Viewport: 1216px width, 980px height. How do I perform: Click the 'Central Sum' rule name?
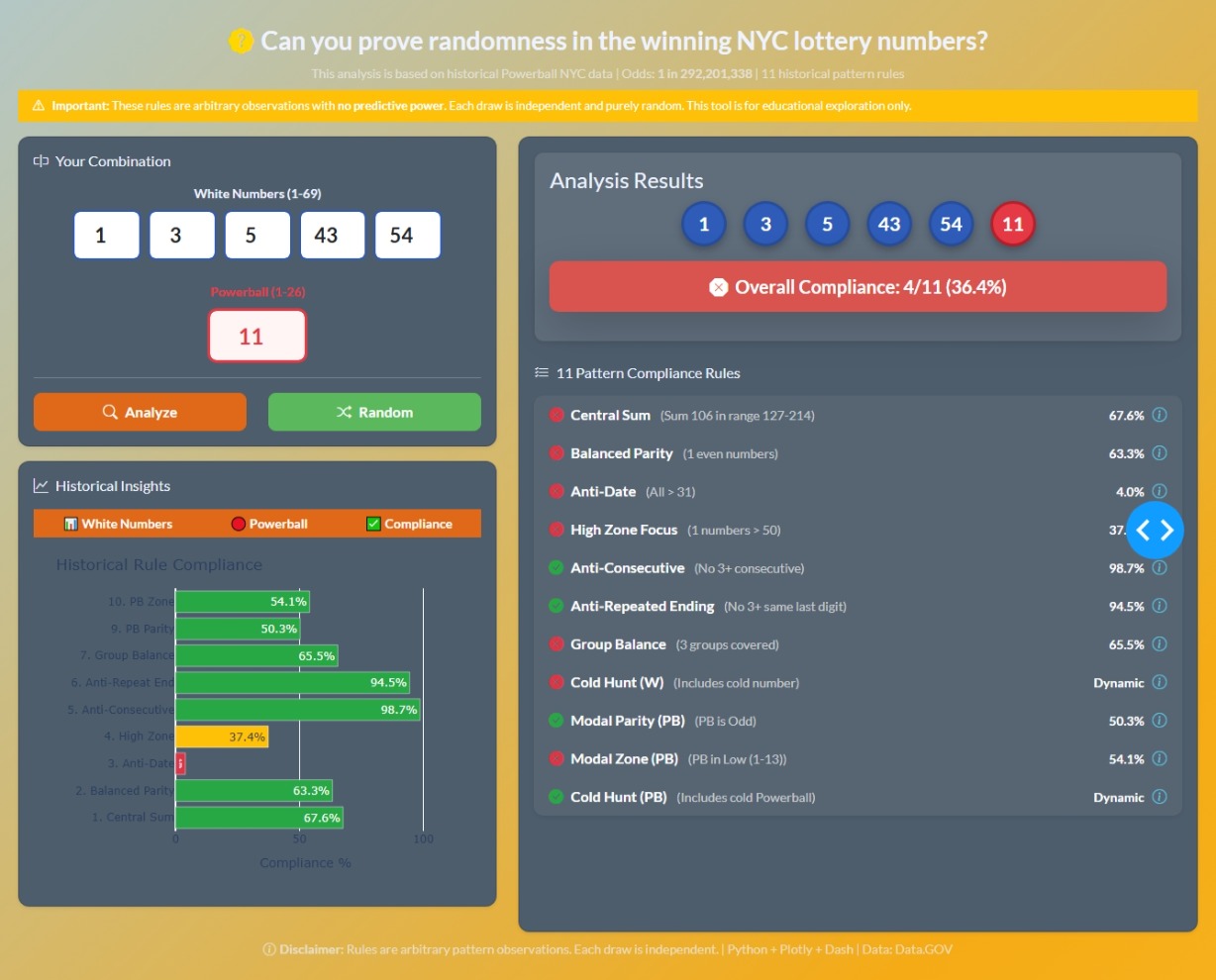pyautogui.click(x=610, y=415)
